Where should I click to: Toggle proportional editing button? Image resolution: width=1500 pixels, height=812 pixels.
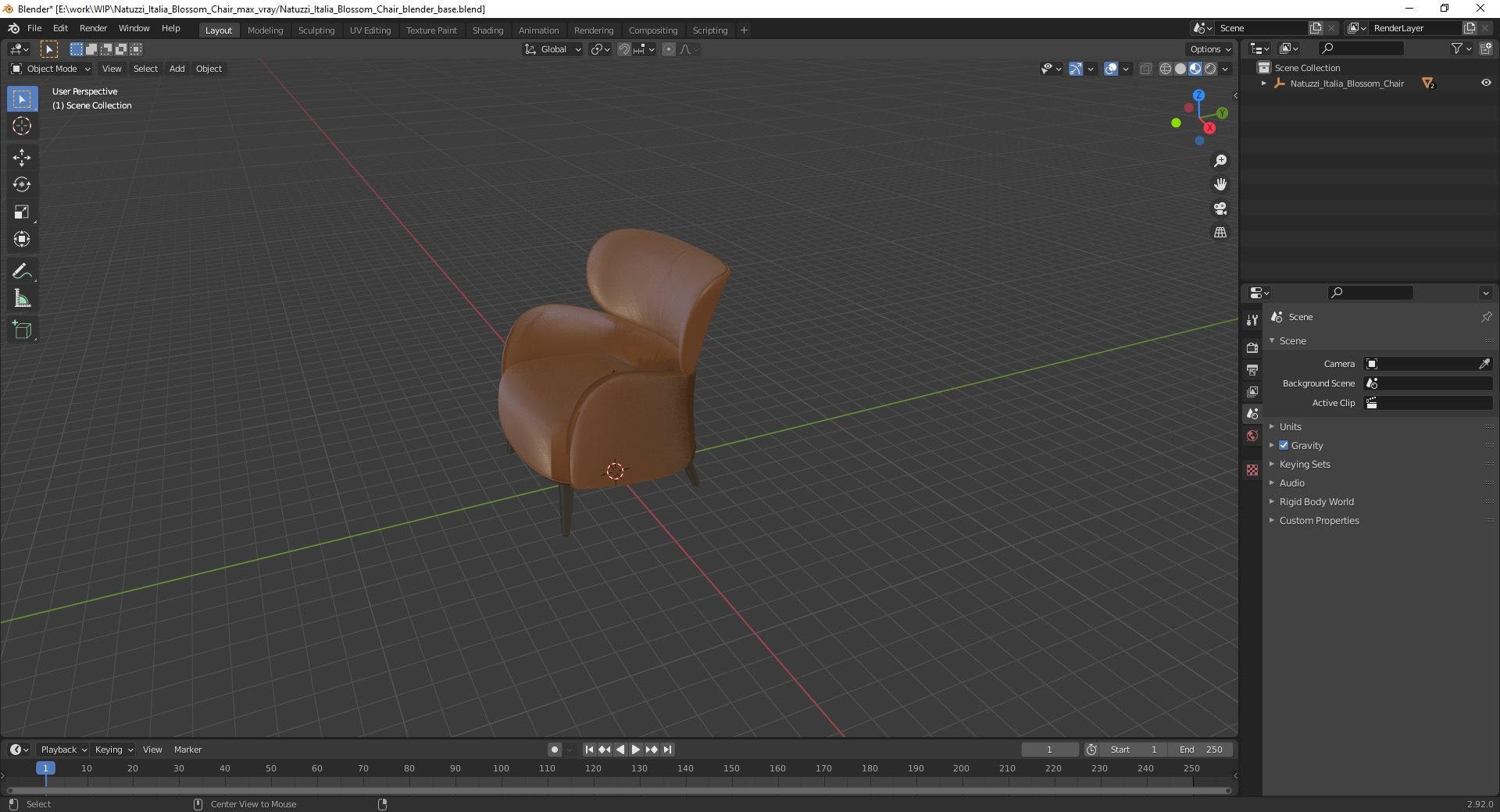coord(669,49)
